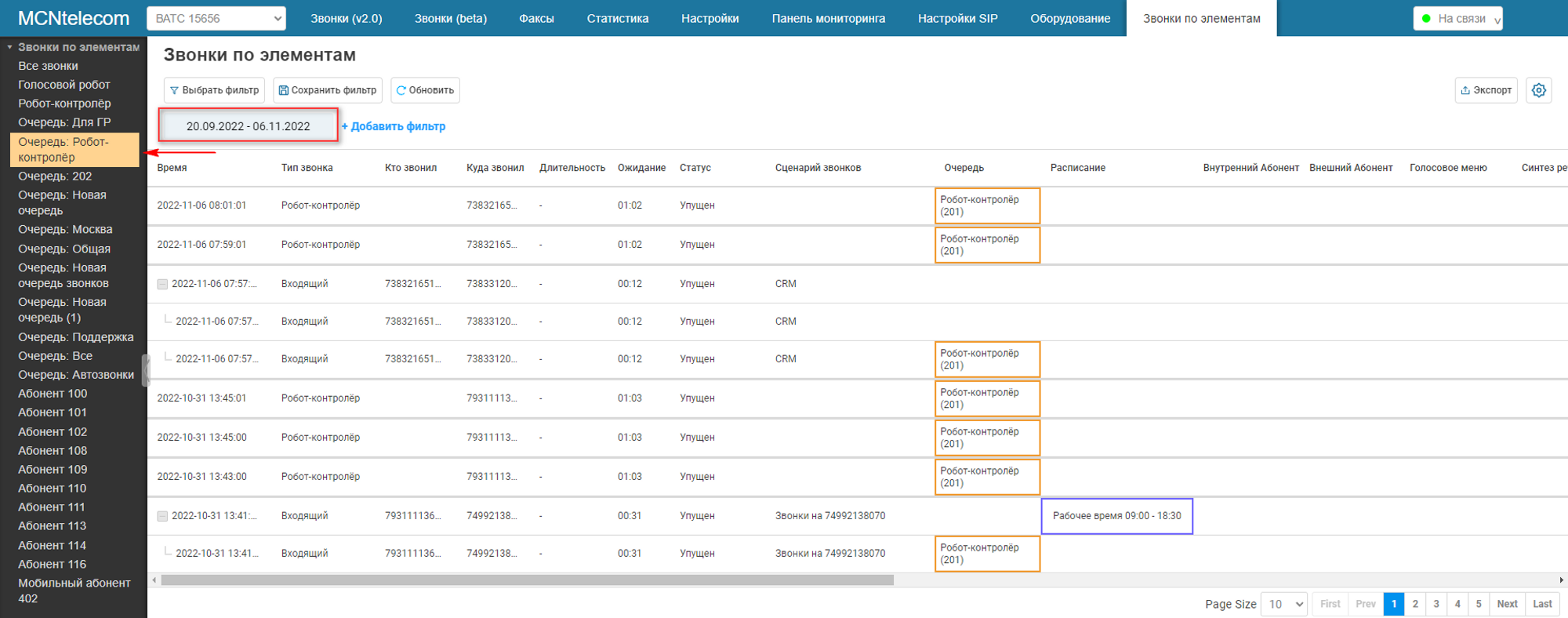Open Панель мониторинга tab
Screen dimensions: 1568x618
(829, 18)
